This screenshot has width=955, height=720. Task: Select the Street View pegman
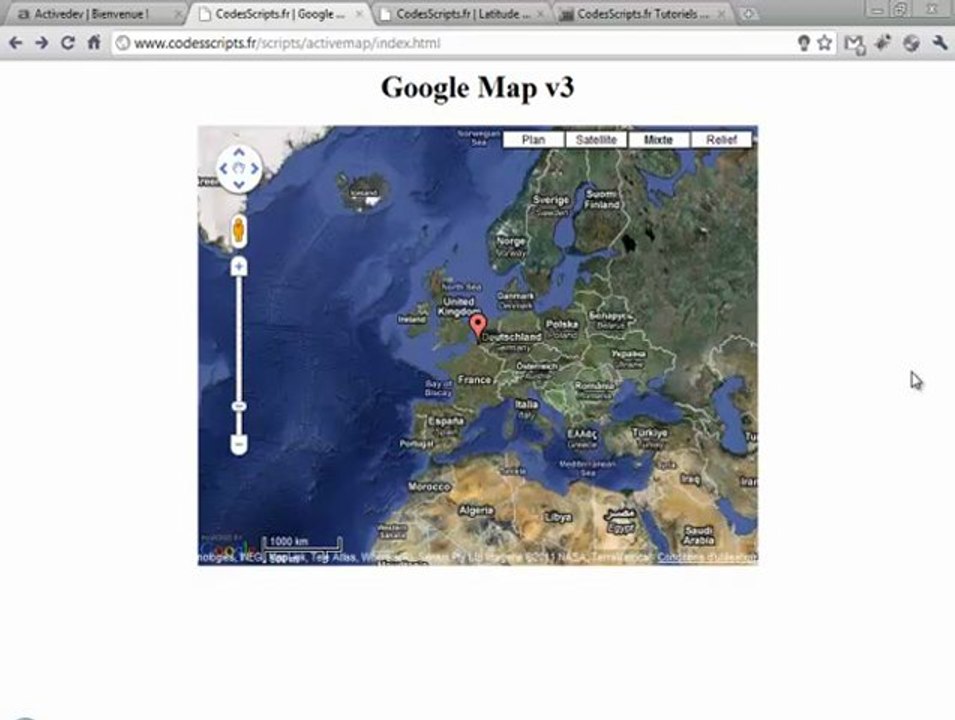239,231
